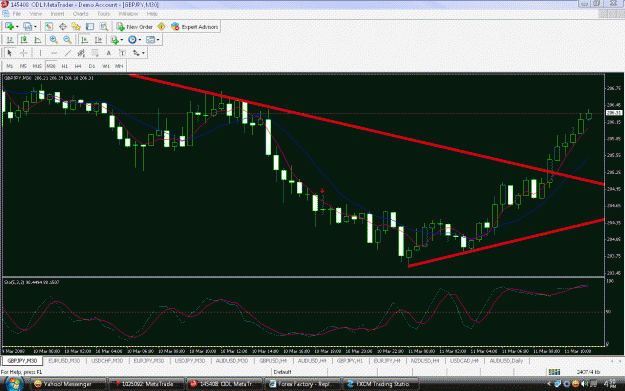Viewport: 625px width, 391px height.
Task: Open Forex Factory window from taskbar
Action: [303, 384]
